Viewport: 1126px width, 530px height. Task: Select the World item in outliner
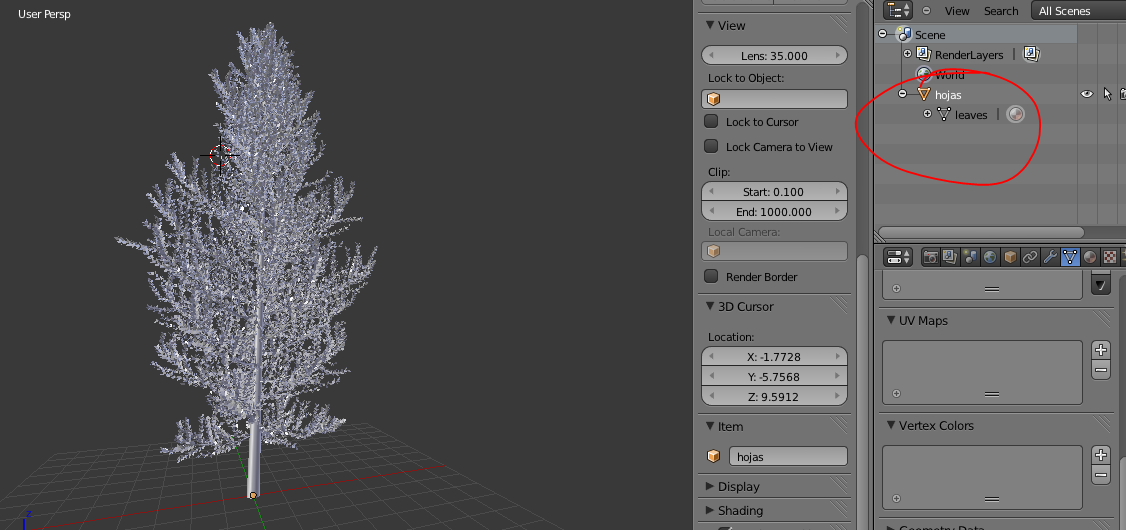coord(949,75)
